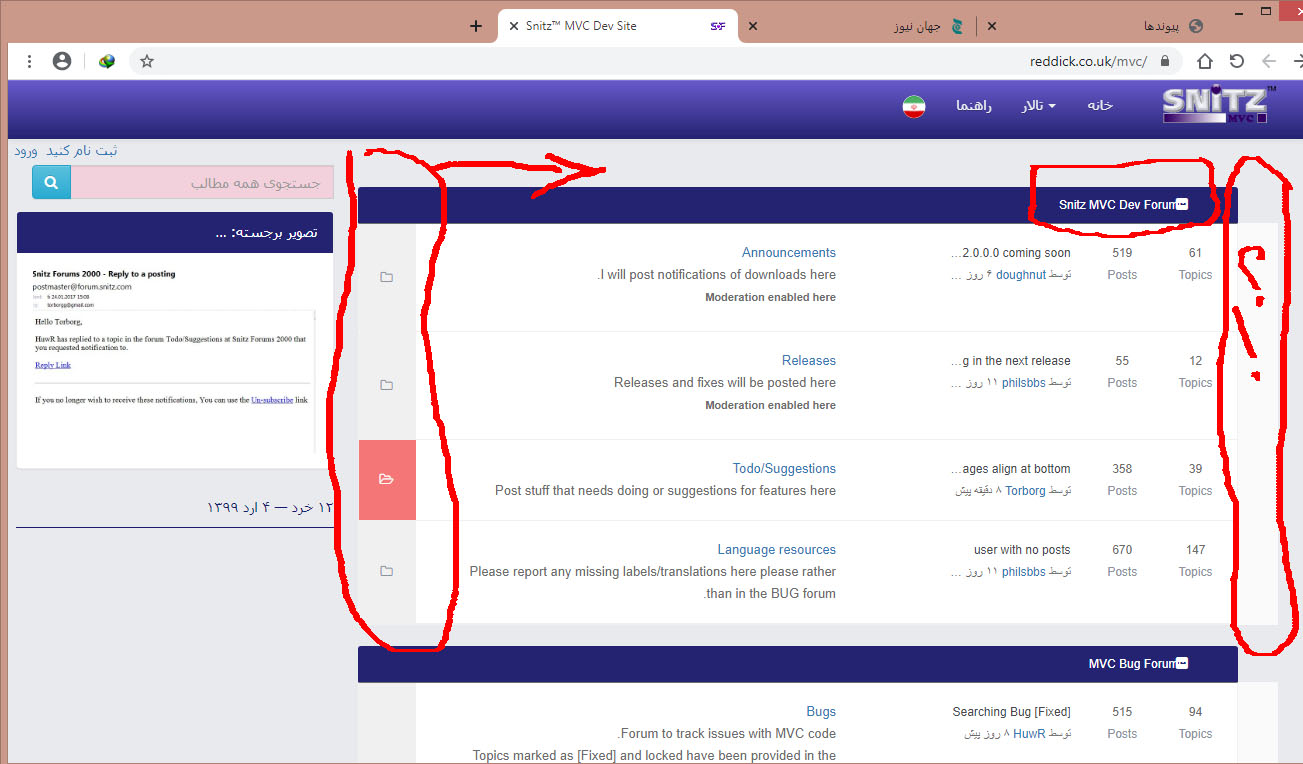Image resolution: width=1303 pixels, height=764 pixels.
Task: Open the featured image email thumbnail
Action: [x=174, y=364]
